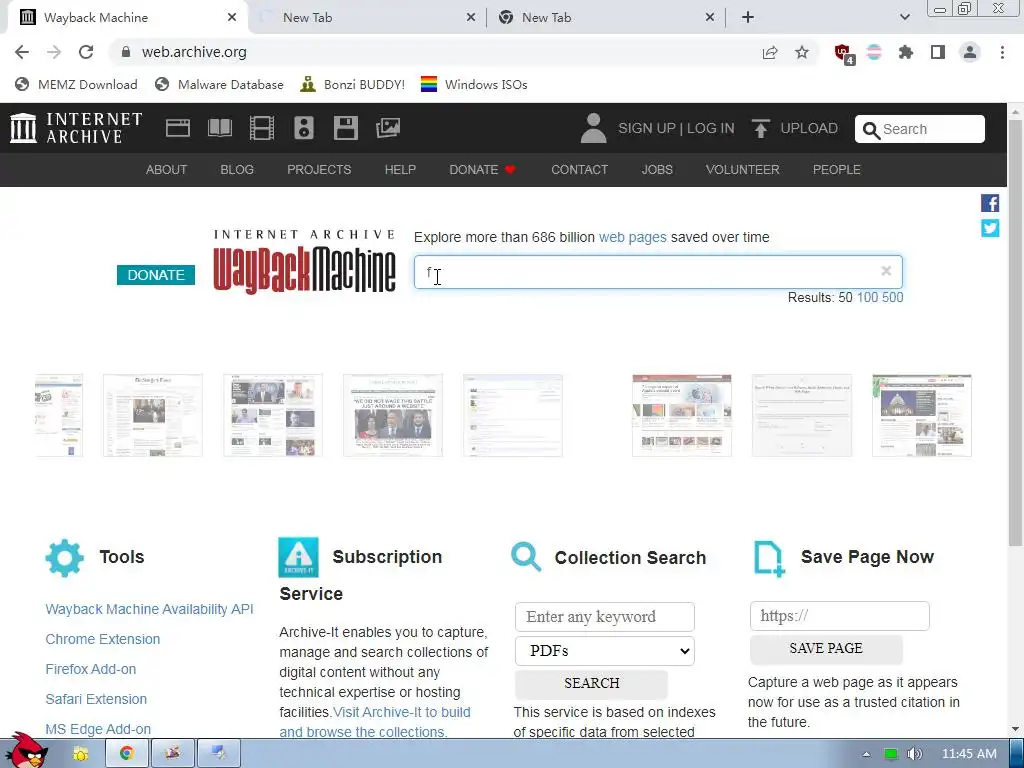Screen dimensions: 1024x768
Task: Share on Twitter icon
Action: point(990,228)
